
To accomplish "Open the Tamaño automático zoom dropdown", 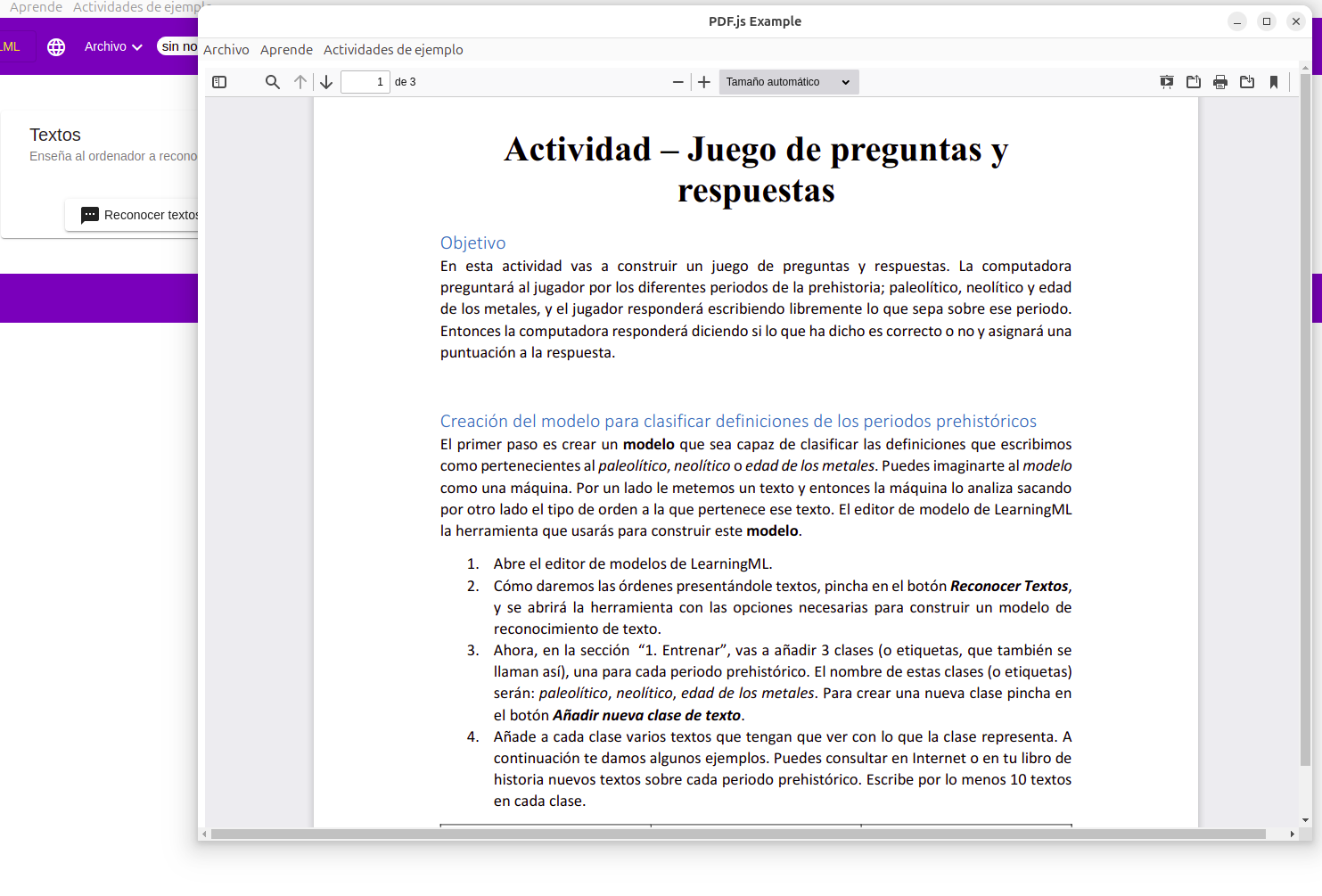I will pyautogui.click(x=789, y=82).
